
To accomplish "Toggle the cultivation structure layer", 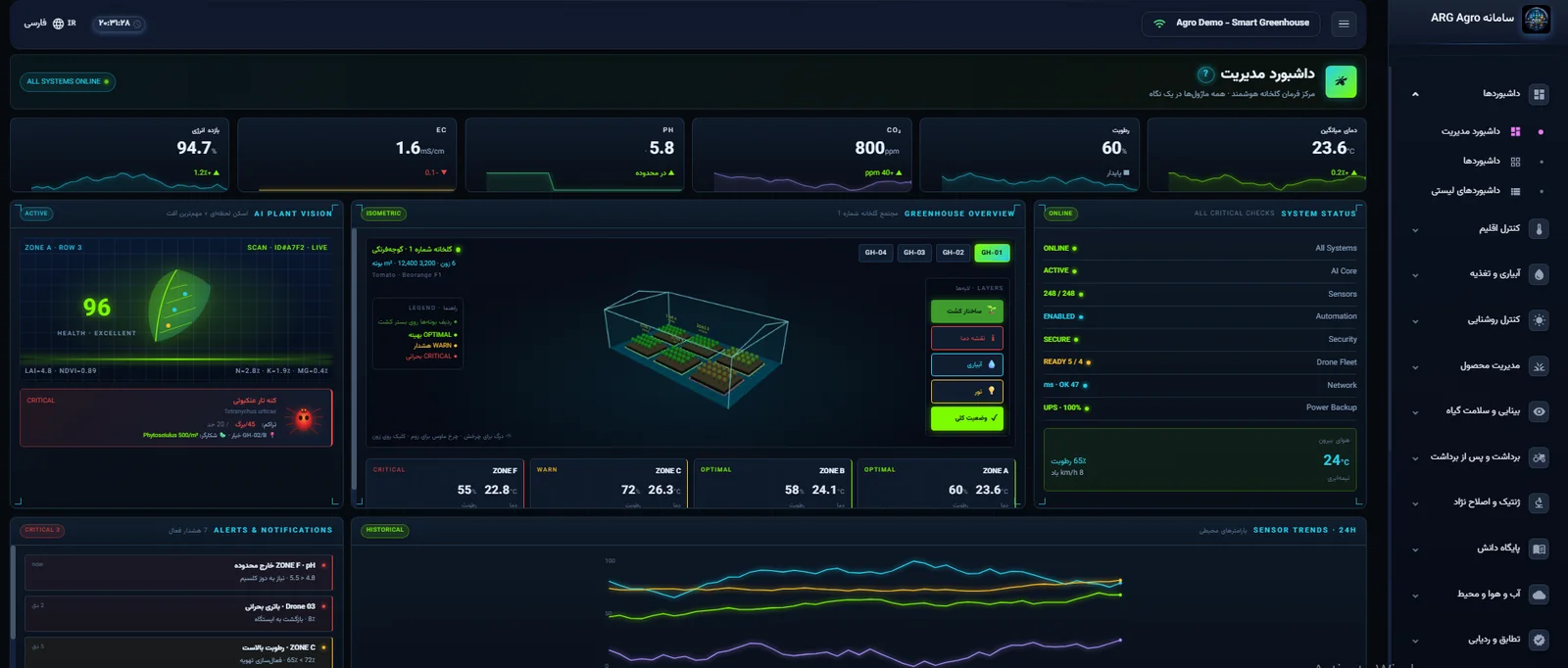I will pyautogui.click(x=966, y=310).
